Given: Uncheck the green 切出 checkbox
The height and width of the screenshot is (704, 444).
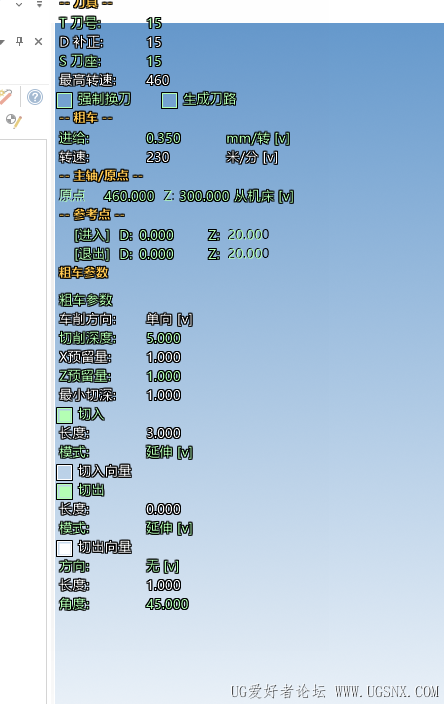Looking at the screenshot, I should pos(65,491).
